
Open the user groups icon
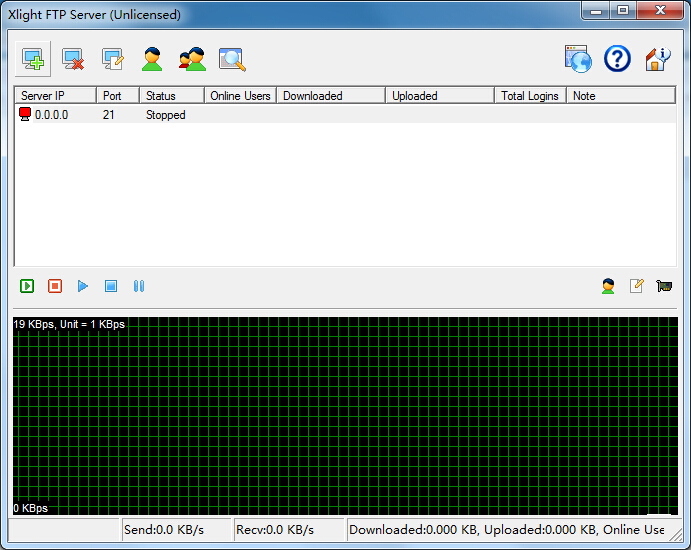pyautogui.click(x=192, y=59)
